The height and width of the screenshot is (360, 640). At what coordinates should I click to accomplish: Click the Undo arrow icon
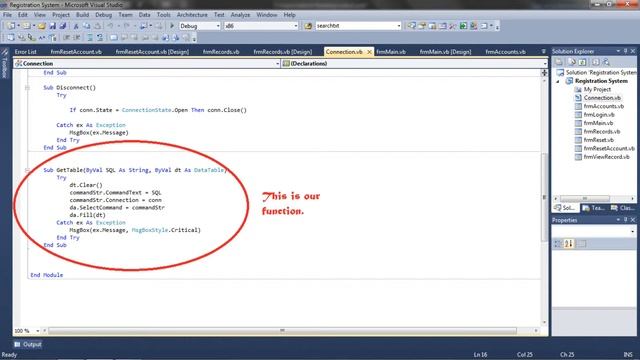[110, 26]
